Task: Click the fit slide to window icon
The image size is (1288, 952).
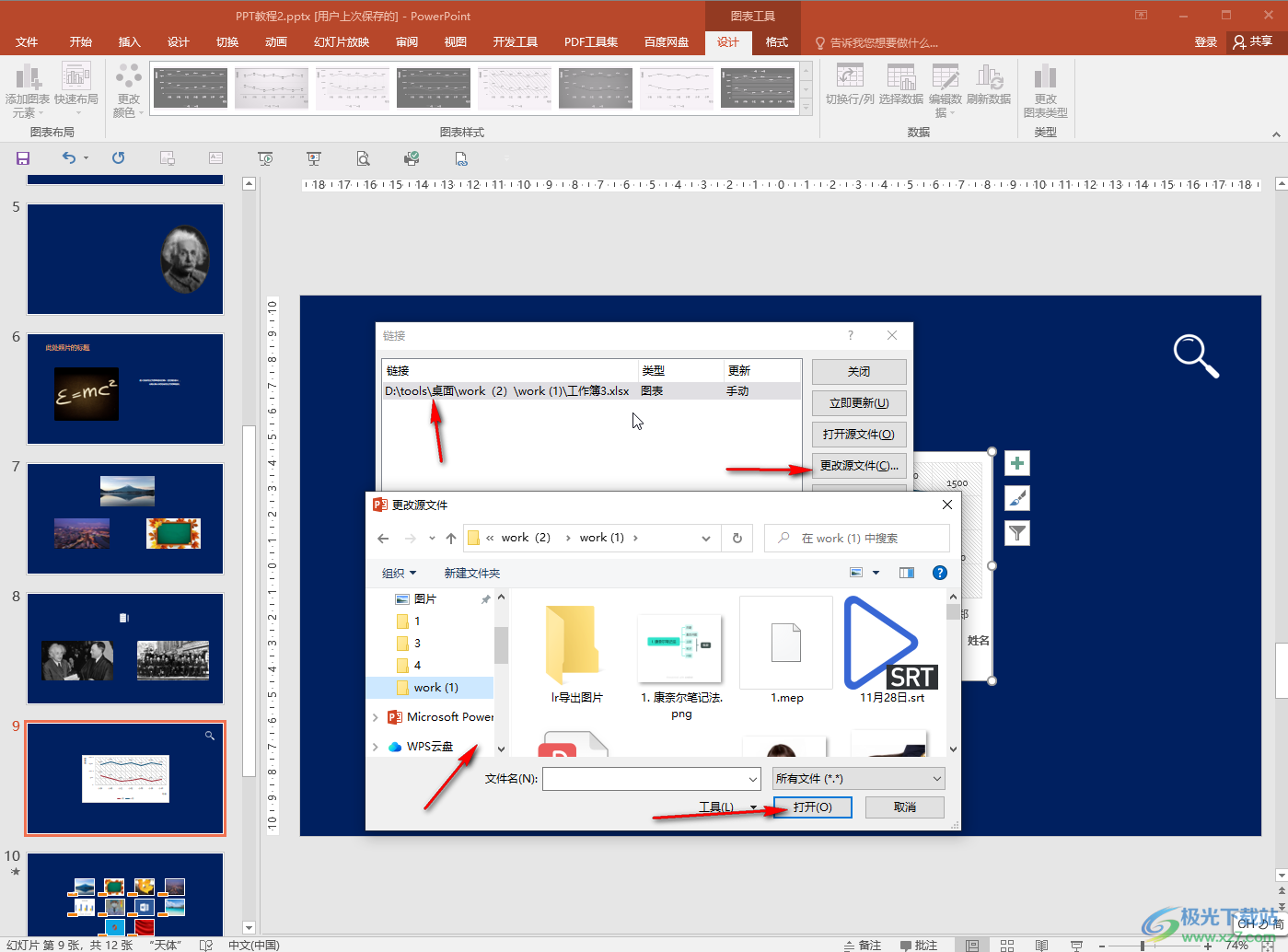Action: pos(1267,945)
